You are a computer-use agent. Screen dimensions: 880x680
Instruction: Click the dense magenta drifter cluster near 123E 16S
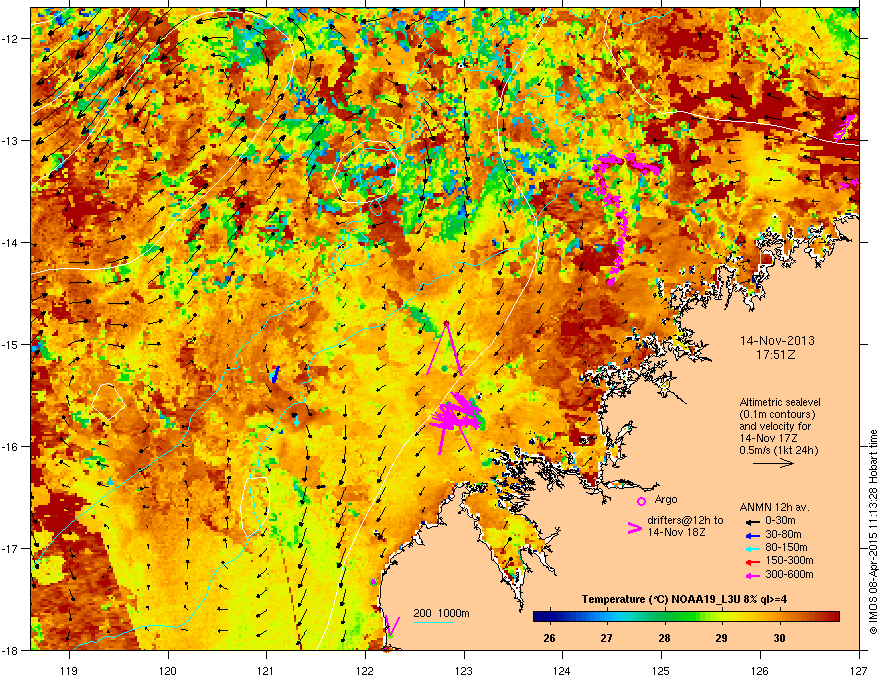[456, 418]
